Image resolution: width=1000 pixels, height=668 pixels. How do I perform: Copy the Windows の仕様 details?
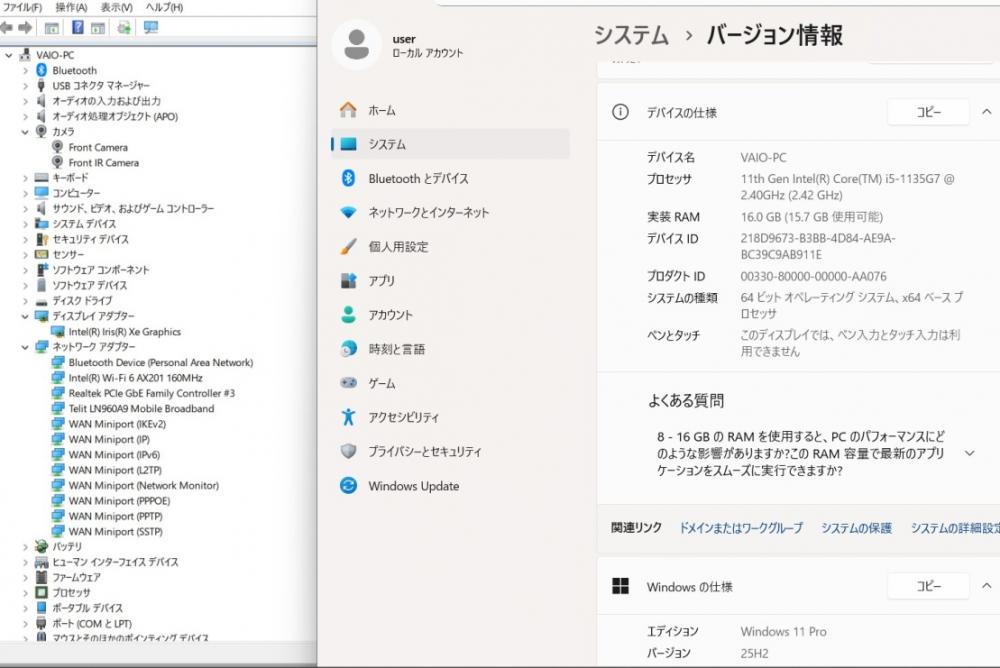928,586
